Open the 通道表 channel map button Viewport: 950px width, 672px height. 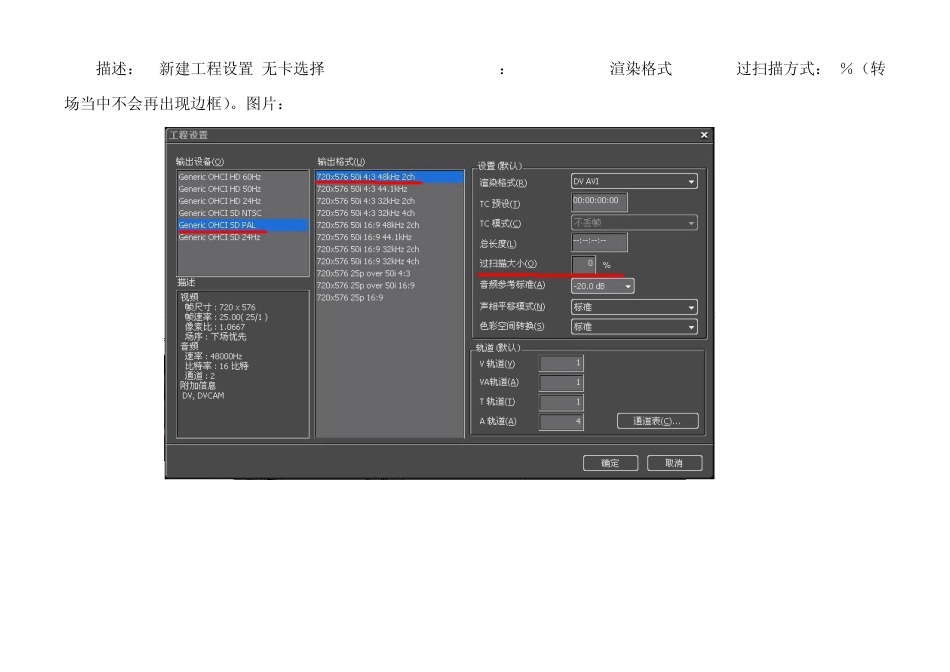pos(657,421)
